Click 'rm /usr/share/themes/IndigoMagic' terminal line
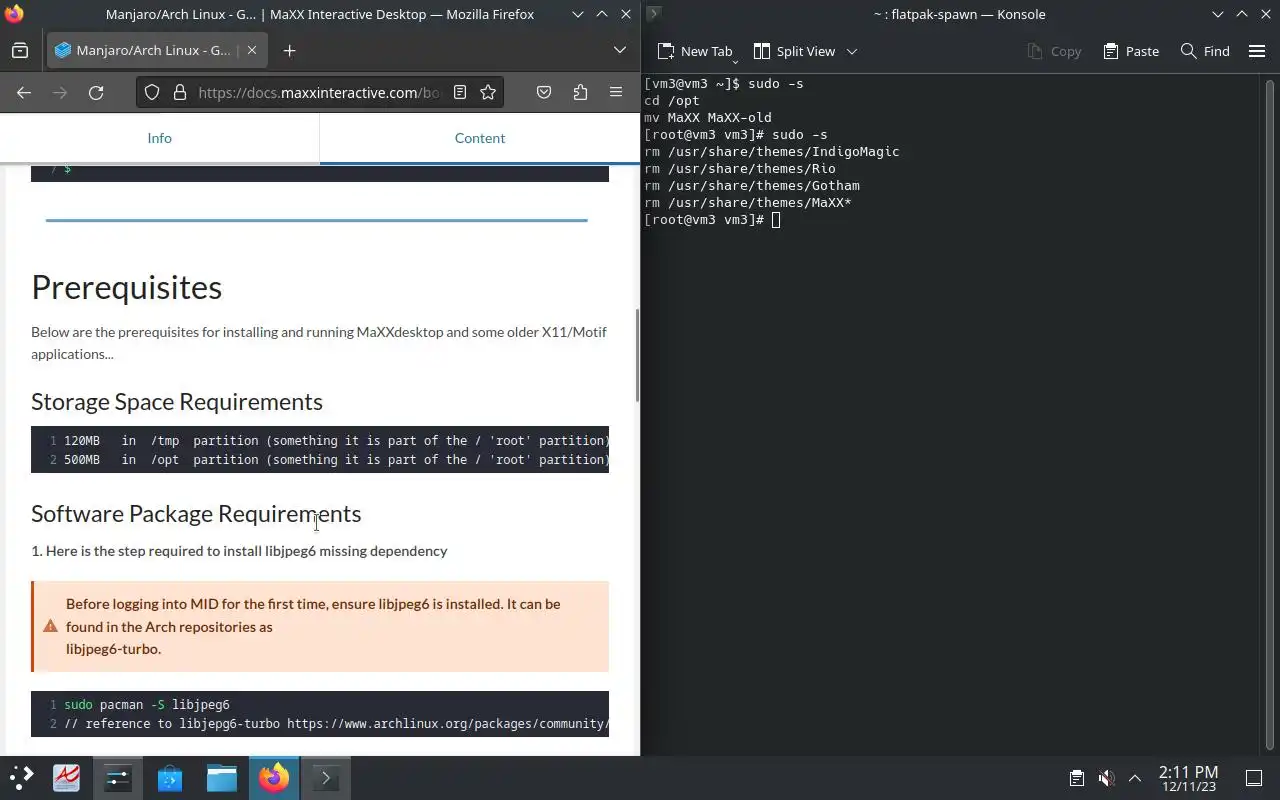Viewport: 1280px width, 800px height. 772,152
